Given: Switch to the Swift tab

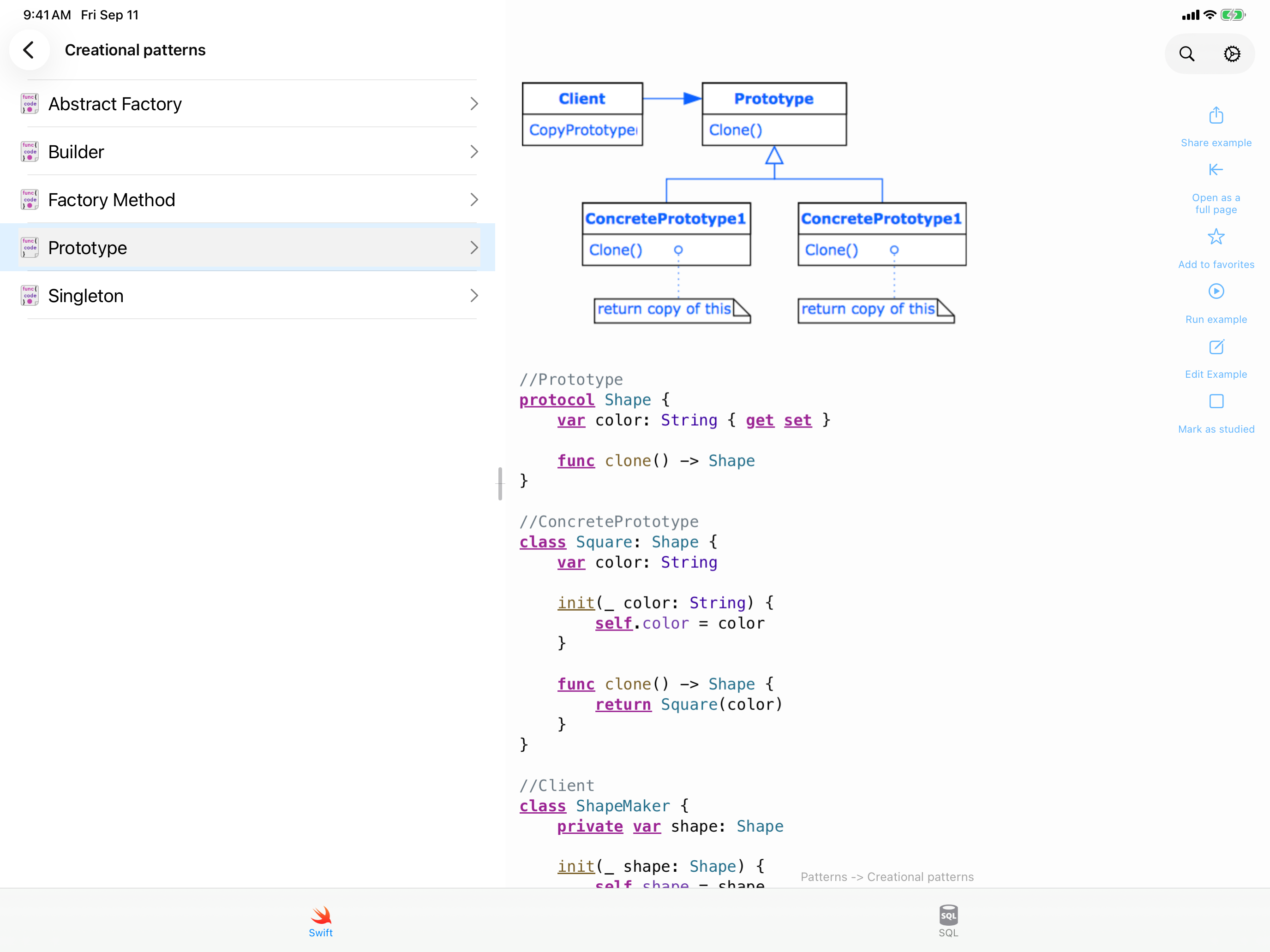Looking at the screenshot, I should (320, 922).
